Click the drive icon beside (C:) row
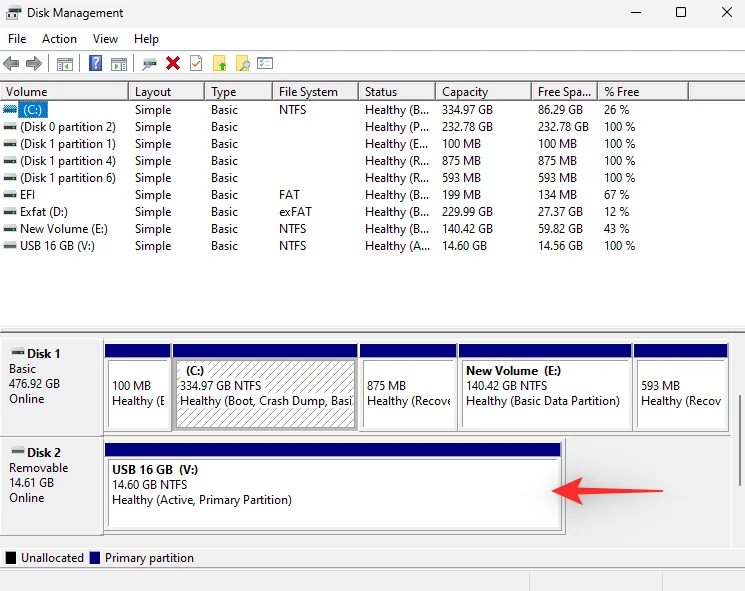 pyautogui.click(x=10, y=110)
